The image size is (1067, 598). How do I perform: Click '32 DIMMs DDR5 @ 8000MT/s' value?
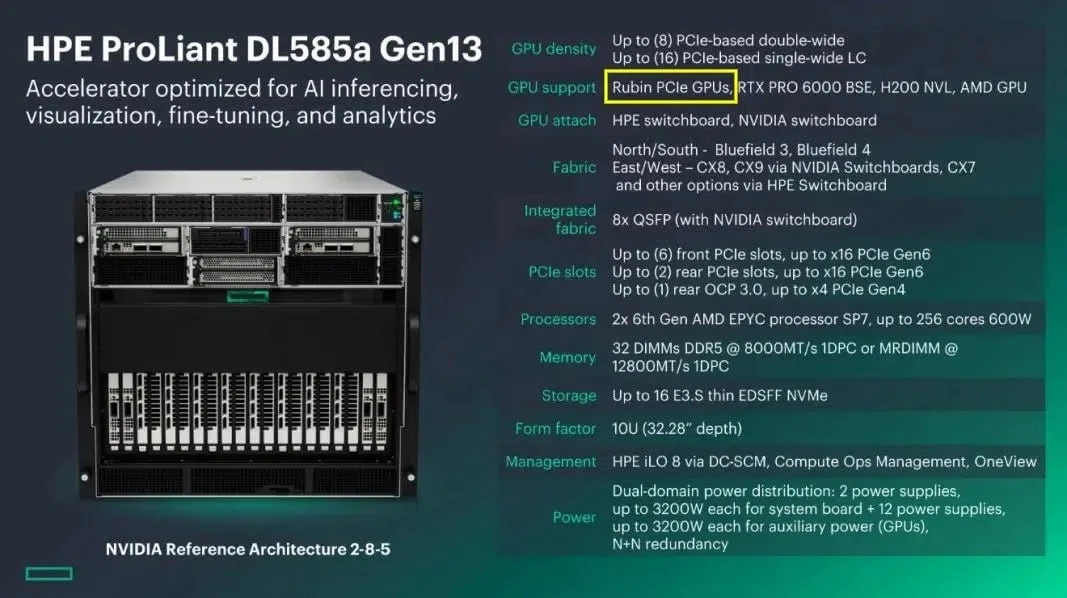click(785, 357)
